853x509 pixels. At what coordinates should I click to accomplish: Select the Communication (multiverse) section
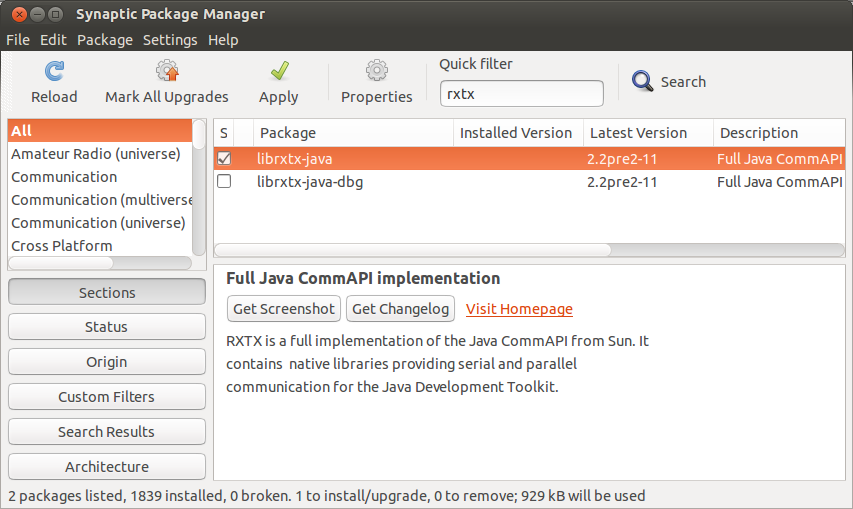[x=100, y=200]
